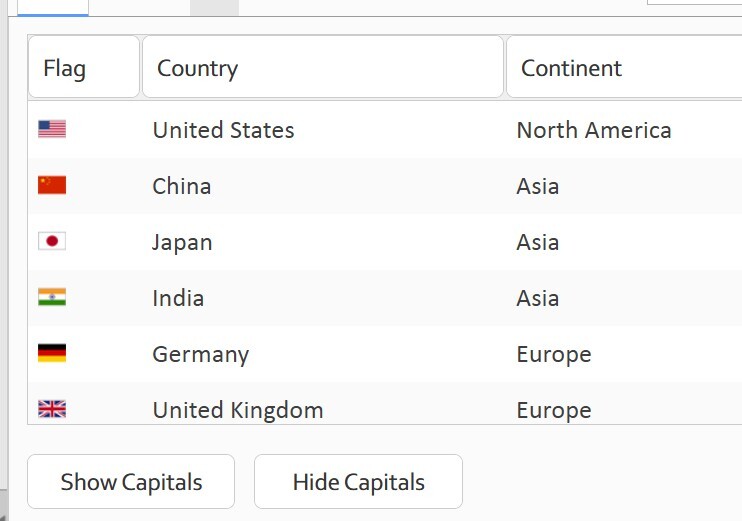742x521 pixels.
Task: Click the Continent column header
Action: pos(625,67)
